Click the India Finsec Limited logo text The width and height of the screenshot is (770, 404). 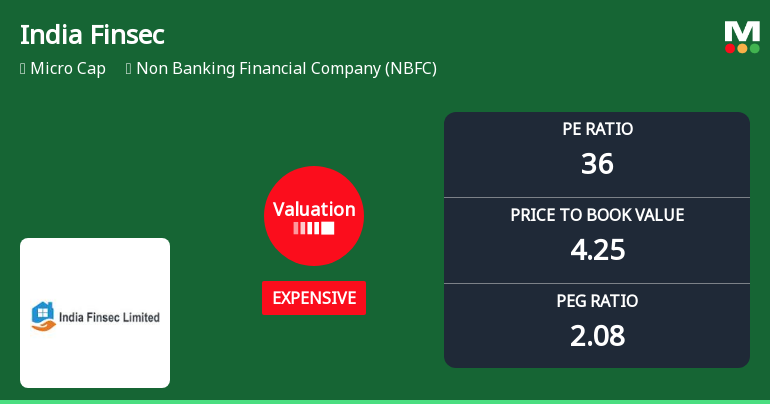coord(110,318)
